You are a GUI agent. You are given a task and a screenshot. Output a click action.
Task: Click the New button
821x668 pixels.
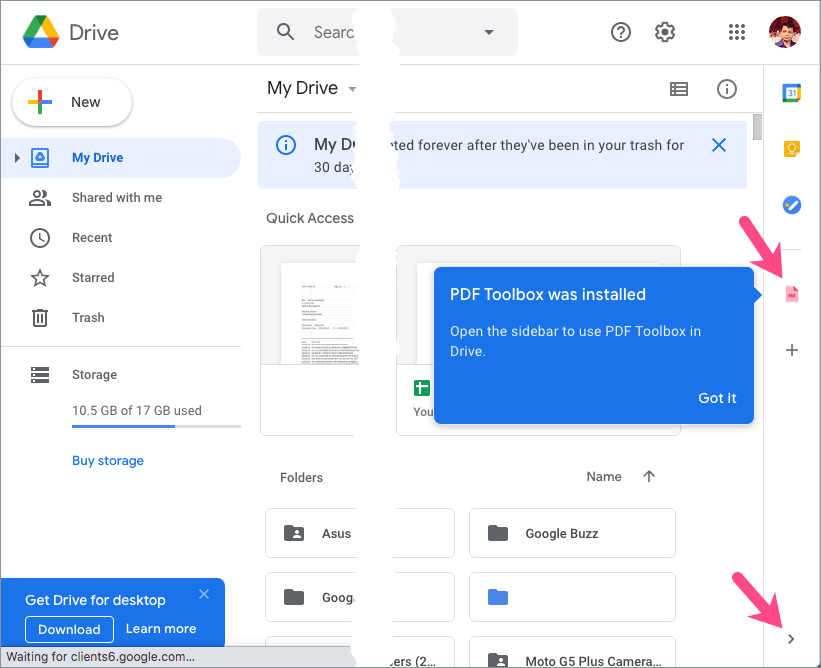pyautogui.click(x=72, y=102)
